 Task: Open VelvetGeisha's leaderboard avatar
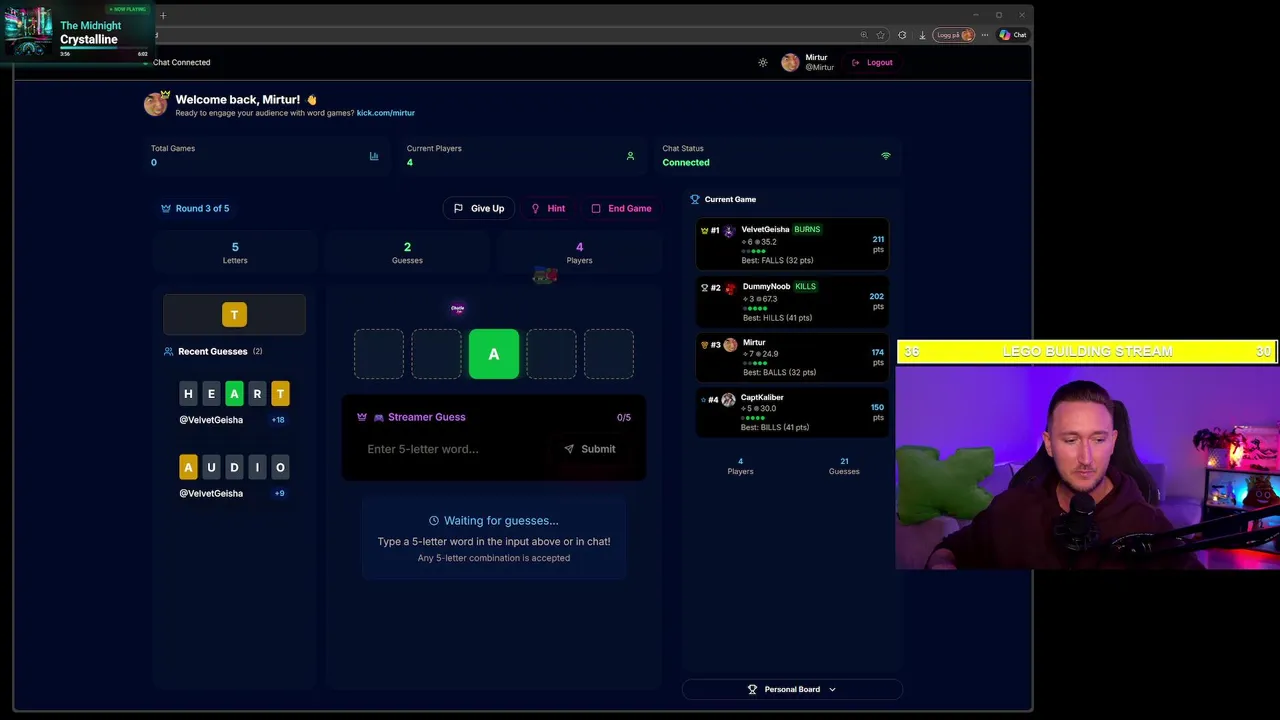[729, 231]
